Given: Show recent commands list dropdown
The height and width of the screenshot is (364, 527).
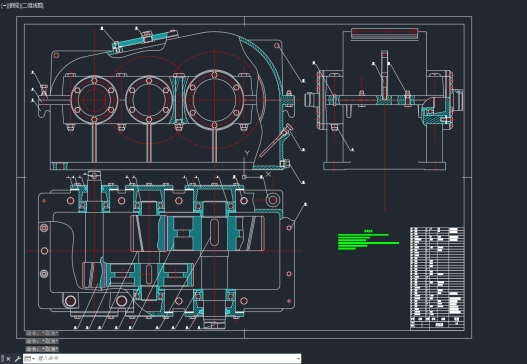Looking at the screenshot, I should 30,359.
